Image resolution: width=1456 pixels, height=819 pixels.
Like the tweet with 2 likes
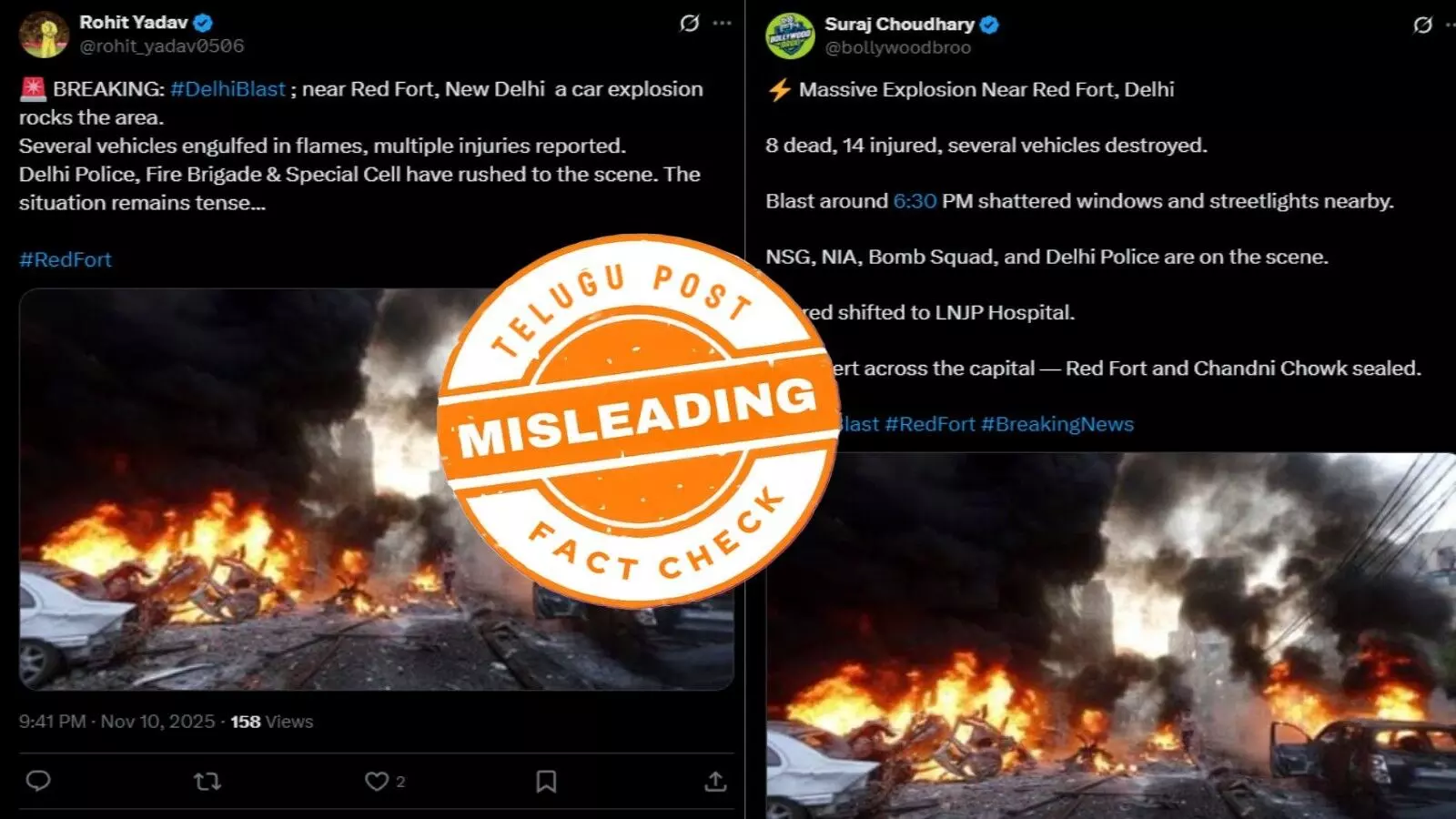coord(377,781)
